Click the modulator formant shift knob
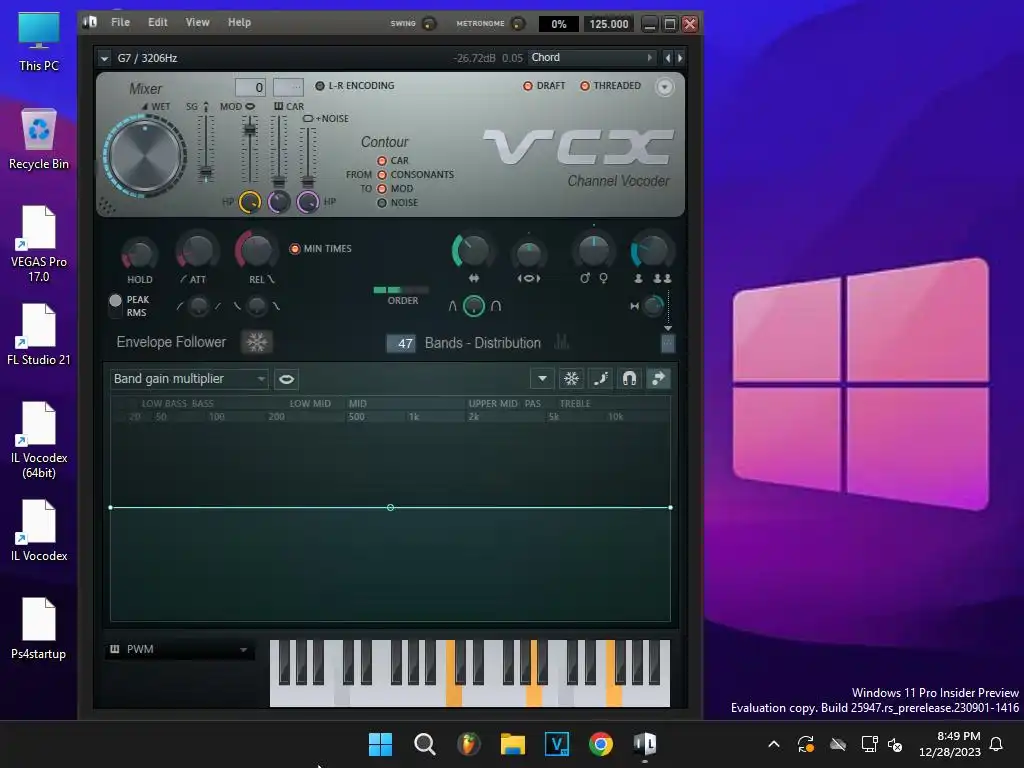 528,255
